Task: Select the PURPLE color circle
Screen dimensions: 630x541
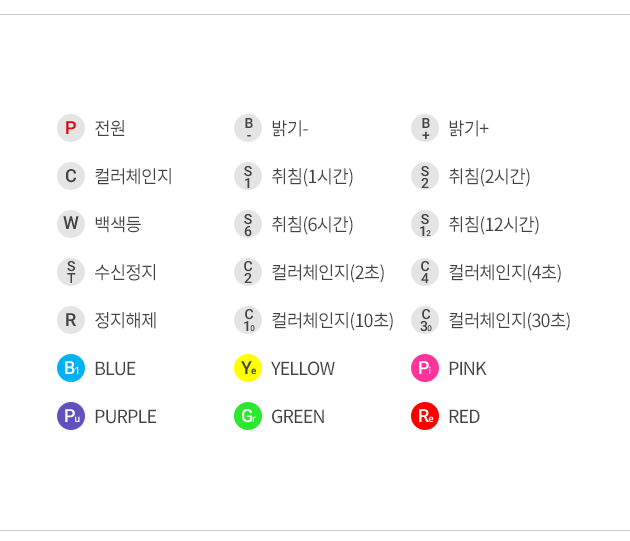Action: 71,416
